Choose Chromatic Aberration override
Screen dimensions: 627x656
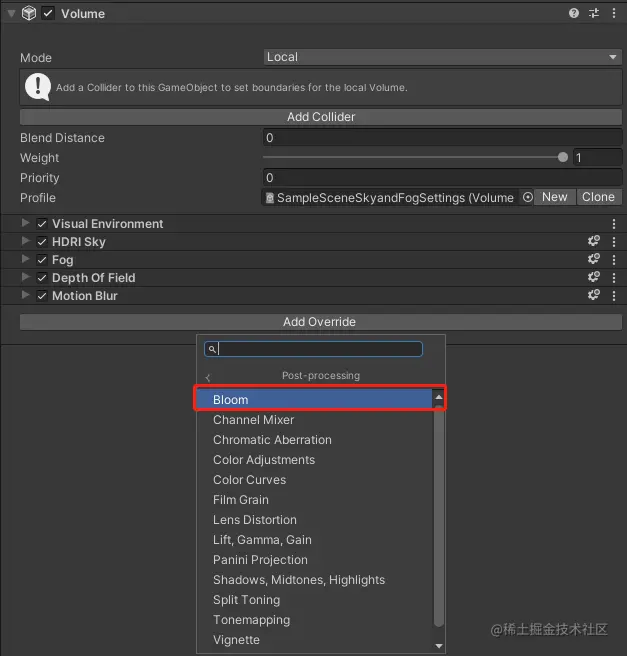point(272,440)
